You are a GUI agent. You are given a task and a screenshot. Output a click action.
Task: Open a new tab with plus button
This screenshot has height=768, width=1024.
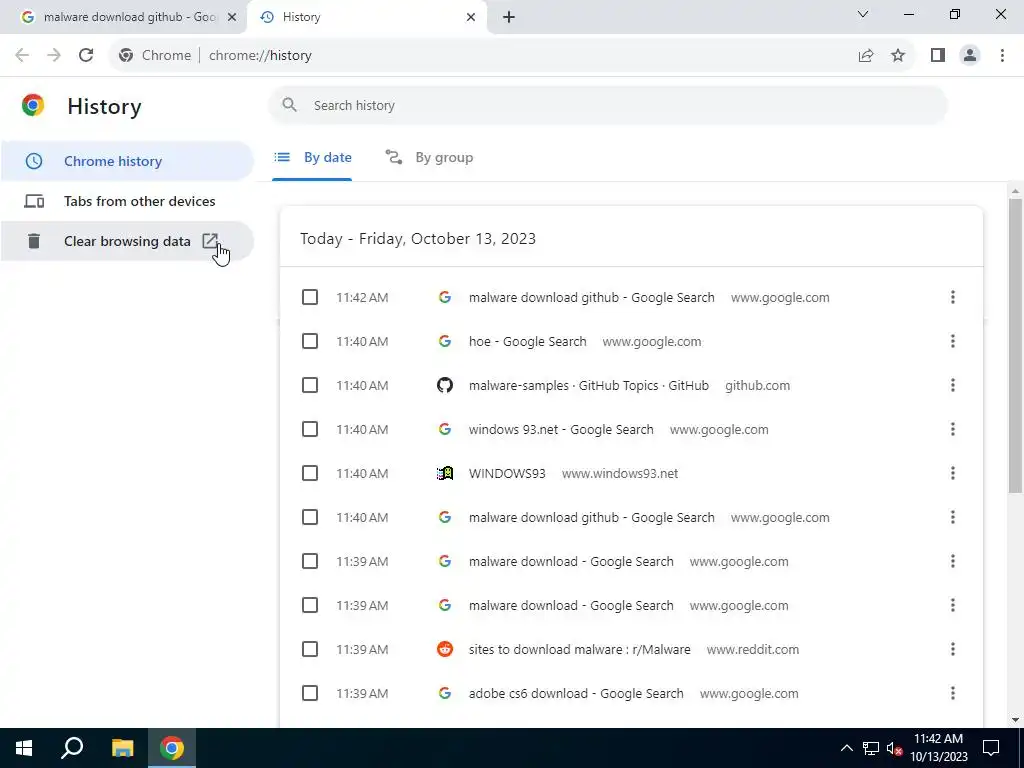click(x=509, y=17)
